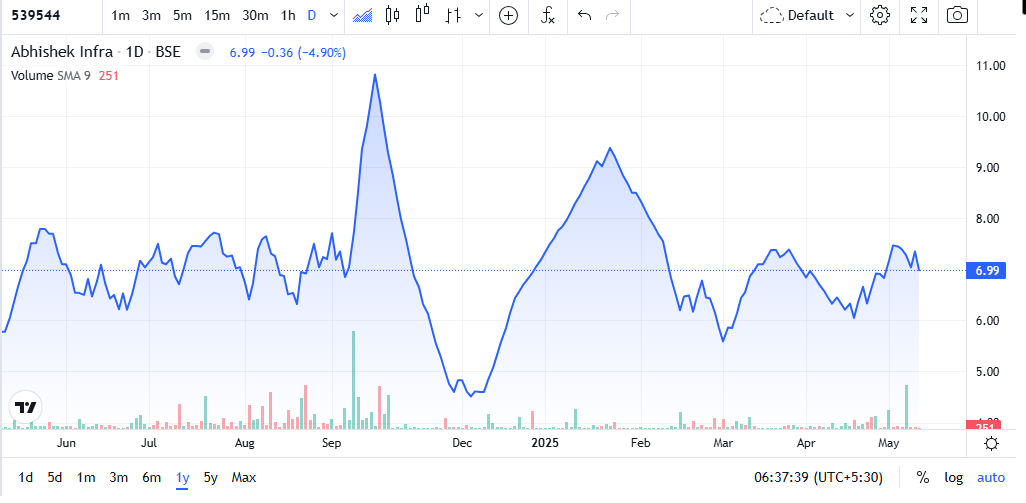The image size is (1026, 503).
Task: Choose the area chart style icon
Action: [x=363, y=16]
